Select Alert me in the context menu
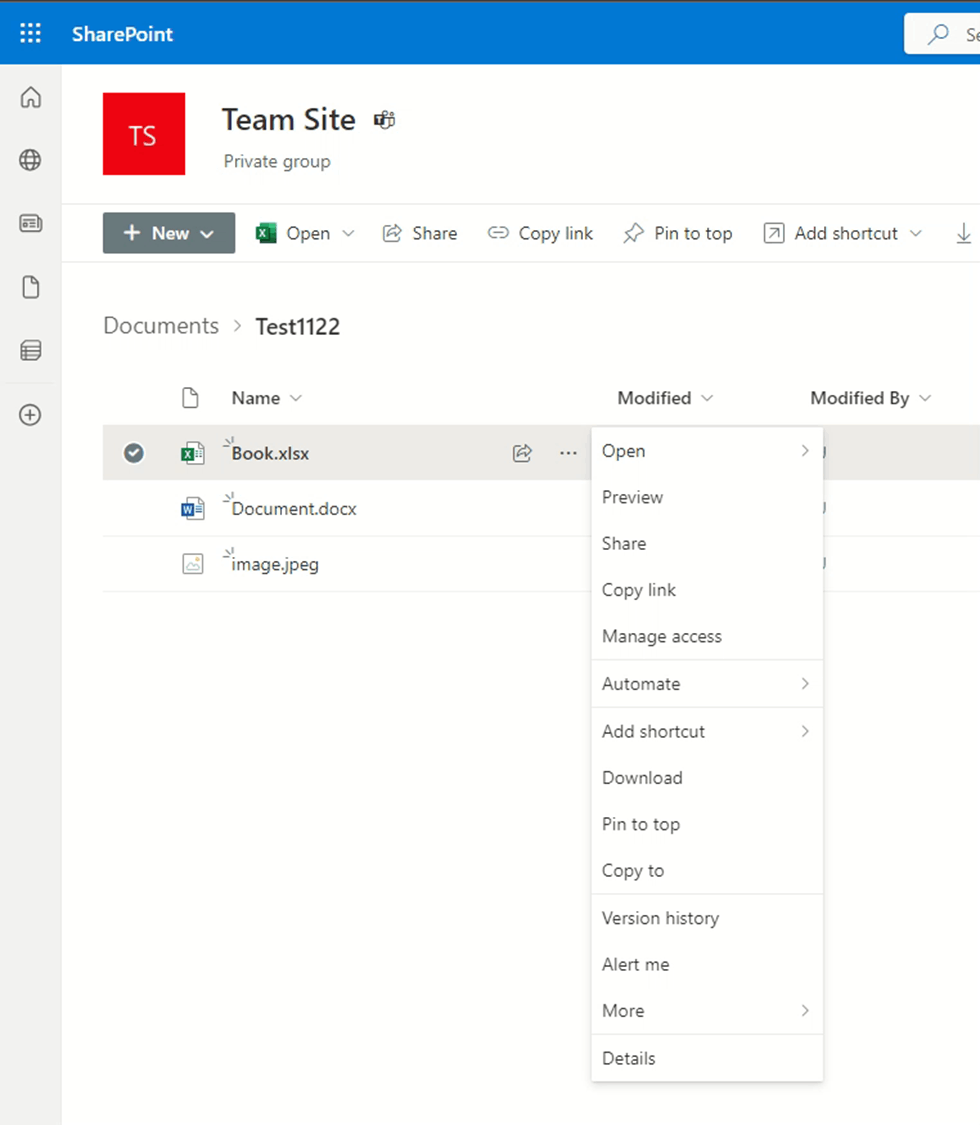The width and height of the screenshot is (980, 1125). (707, 964)
